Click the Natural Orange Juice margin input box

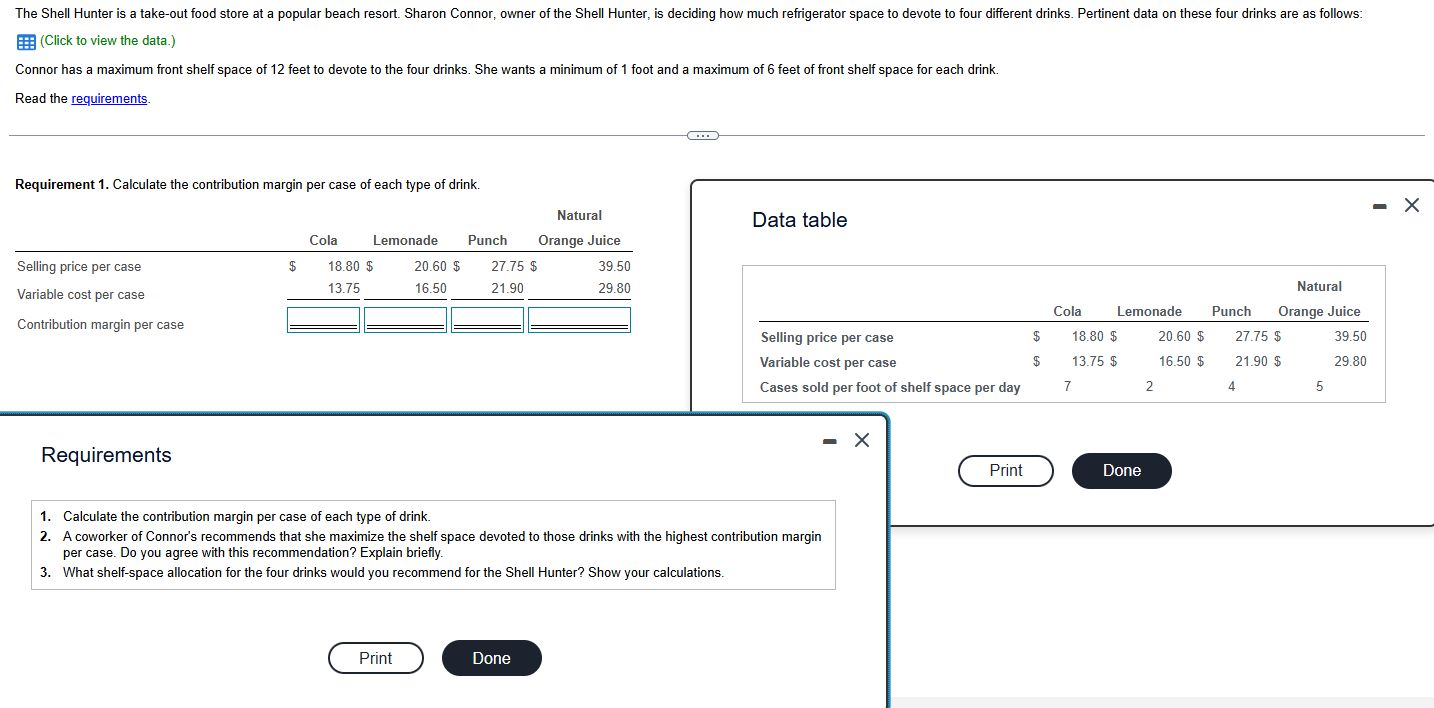(578, 319)
